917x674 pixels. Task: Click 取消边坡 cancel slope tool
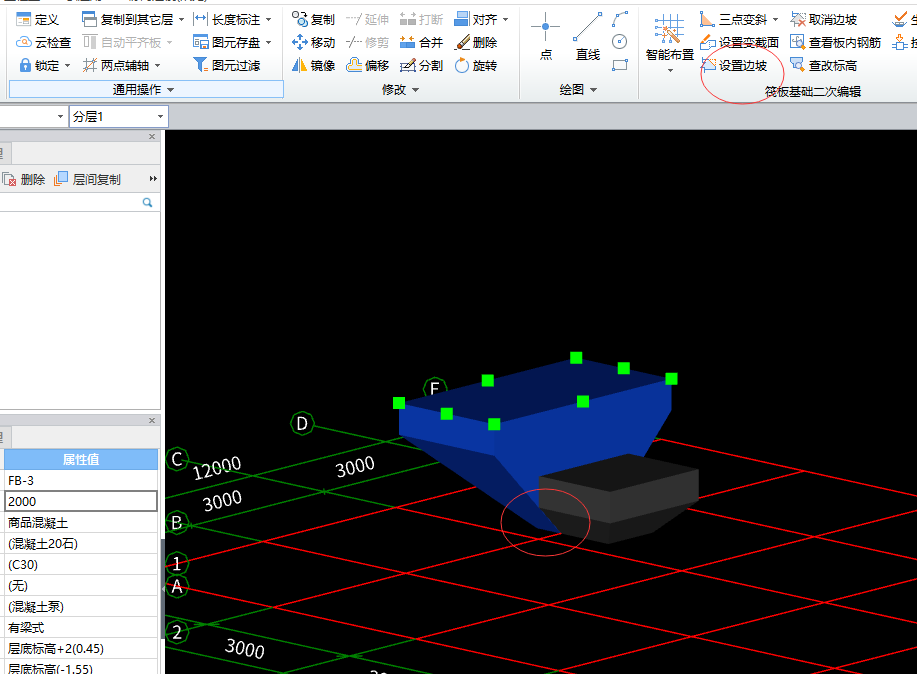point(823,20)
